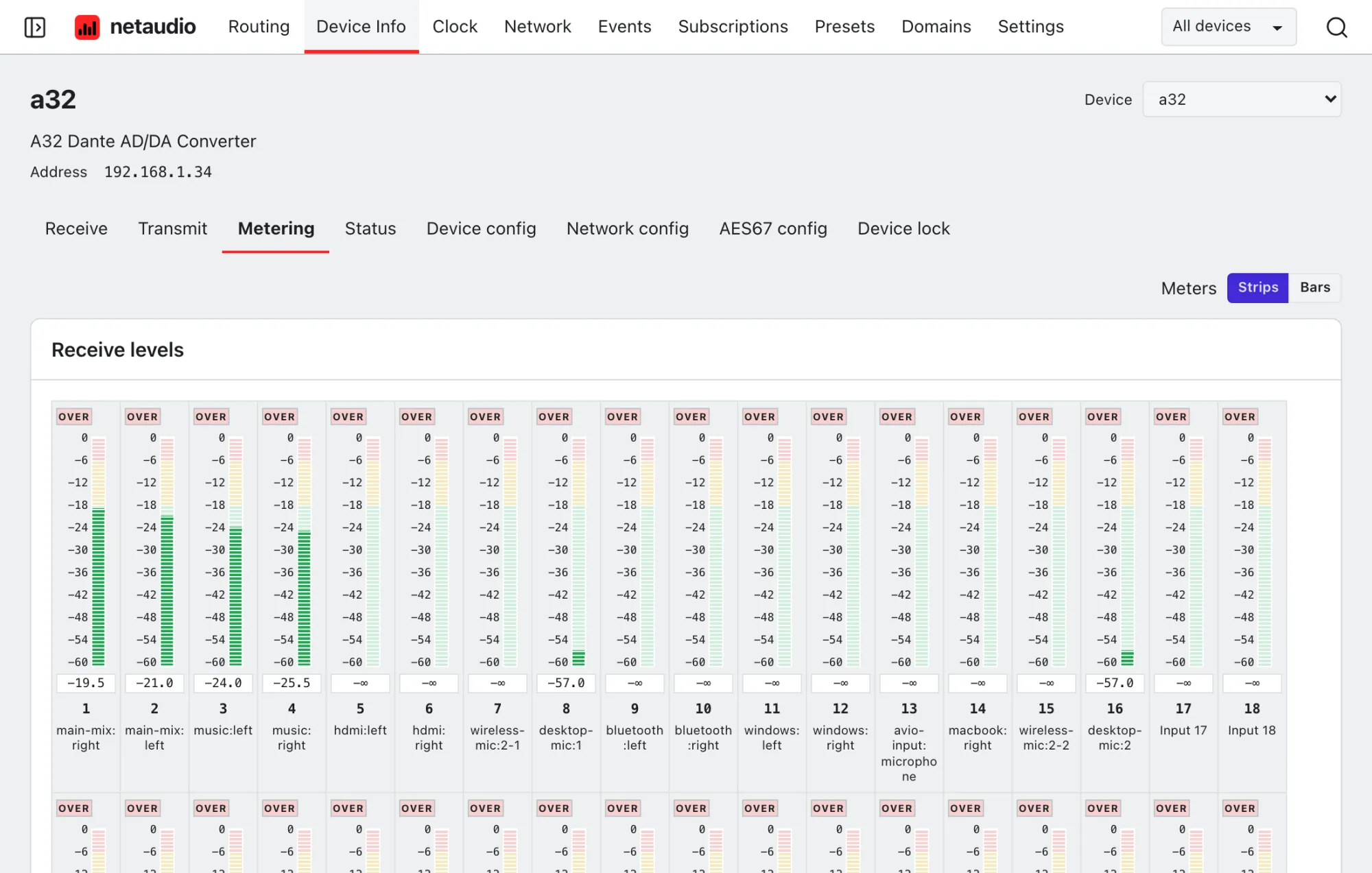Click the level meter of channel 4 music:right
Screen dimensions: 1372x873
[x=304, y=551]
